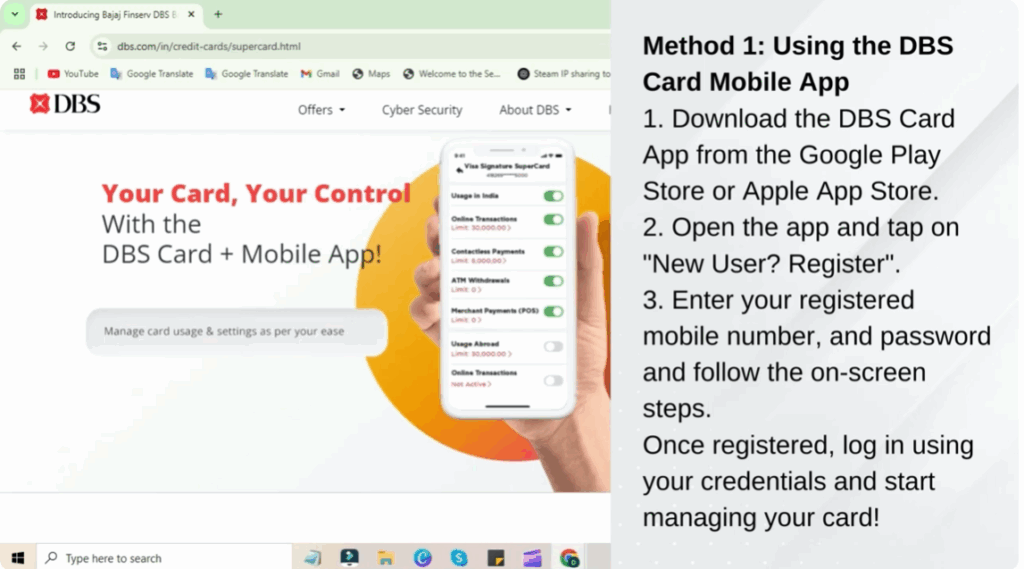Open the Steam IP sharing bookmark
The width and height of the screenshot is (1024, 569).
(564, 74)
